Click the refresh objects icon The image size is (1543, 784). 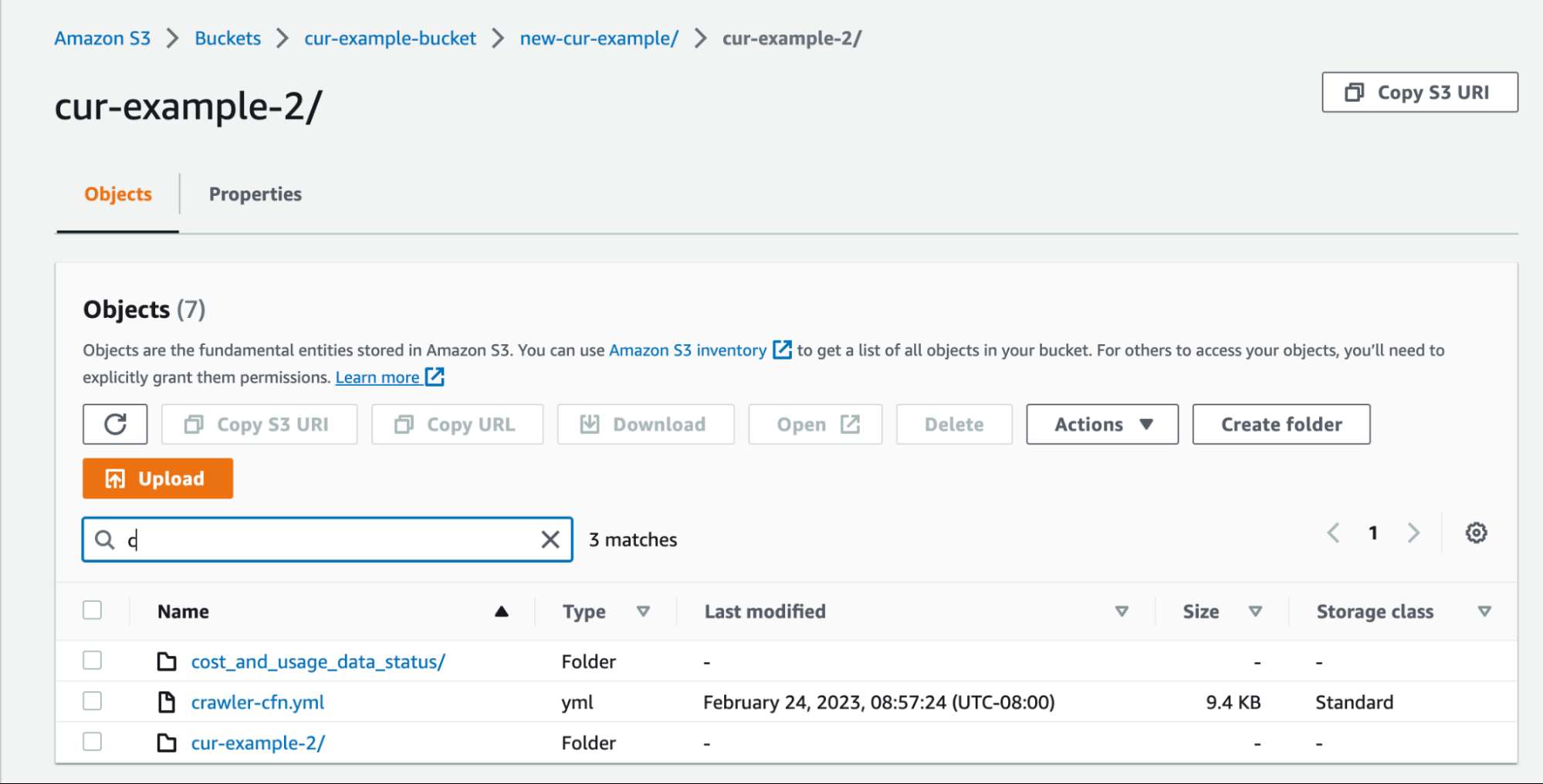[114, 424]
